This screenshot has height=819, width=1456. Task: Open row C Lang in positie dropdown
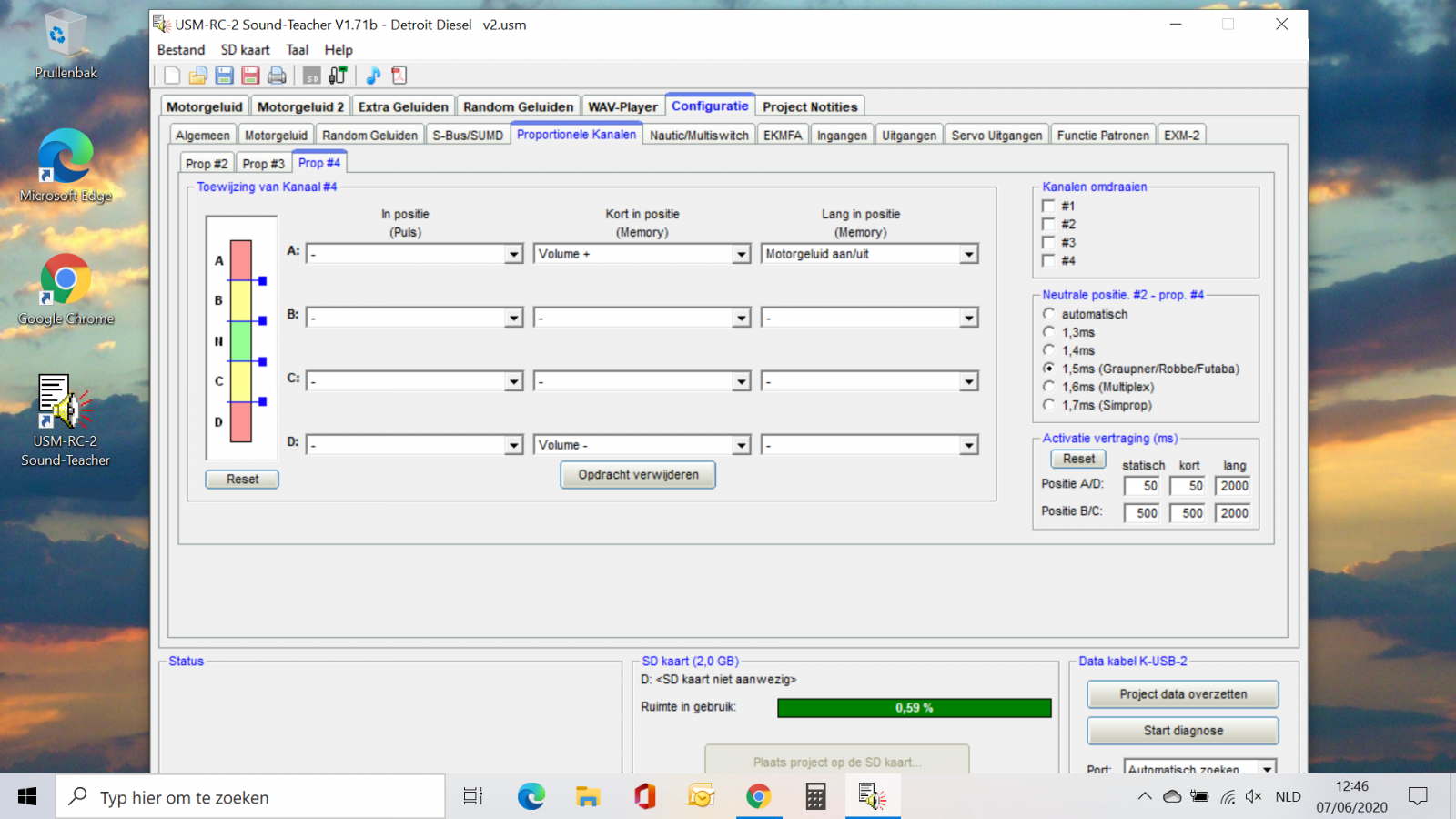869,381
